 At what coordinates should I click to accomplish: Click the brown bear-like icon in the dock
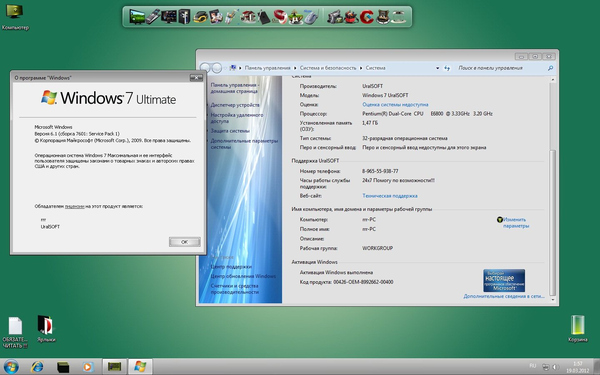click(382, 17)
